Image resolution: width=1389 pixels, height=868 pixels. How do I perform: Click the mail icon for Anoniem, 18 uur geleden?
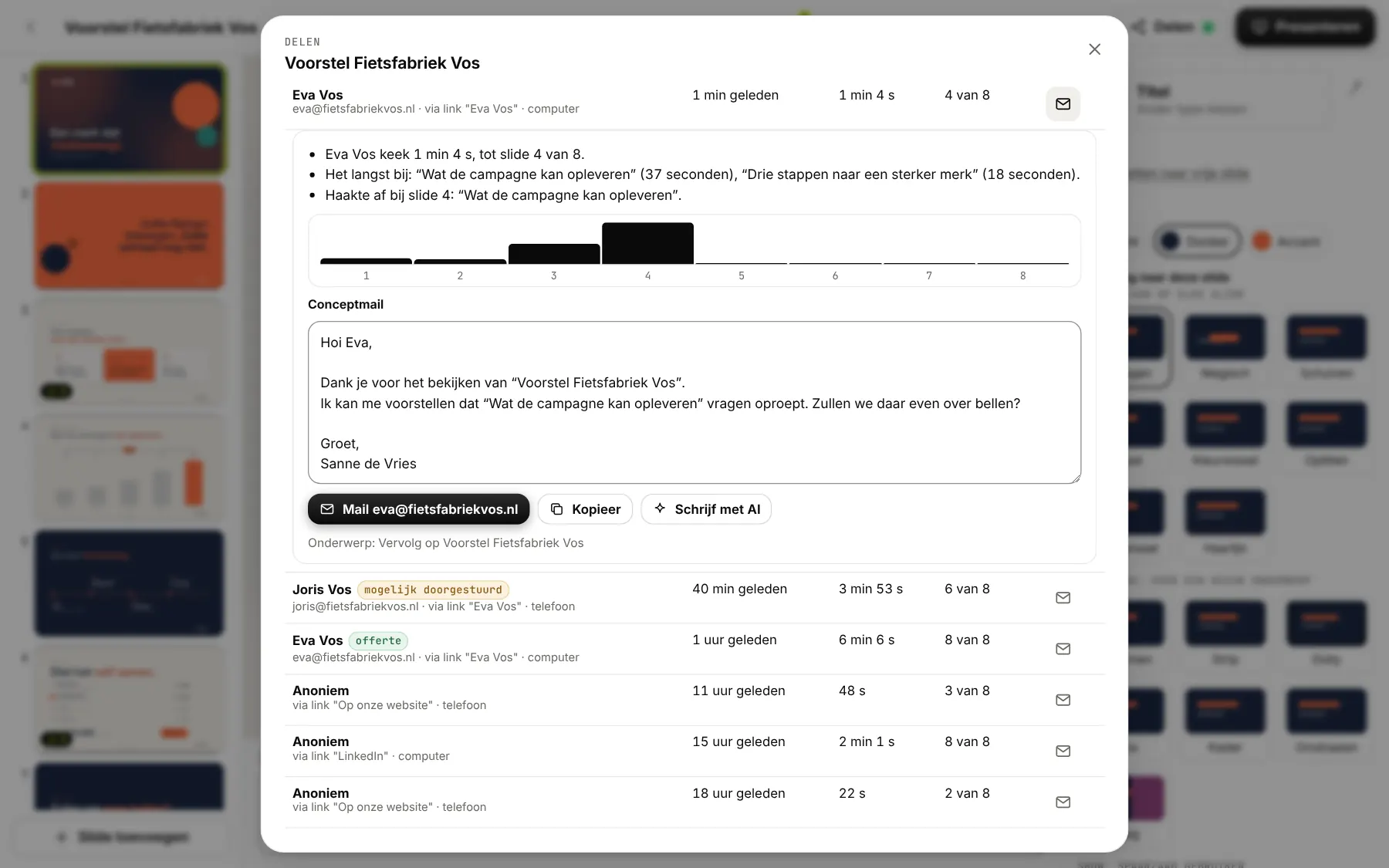1063,802
